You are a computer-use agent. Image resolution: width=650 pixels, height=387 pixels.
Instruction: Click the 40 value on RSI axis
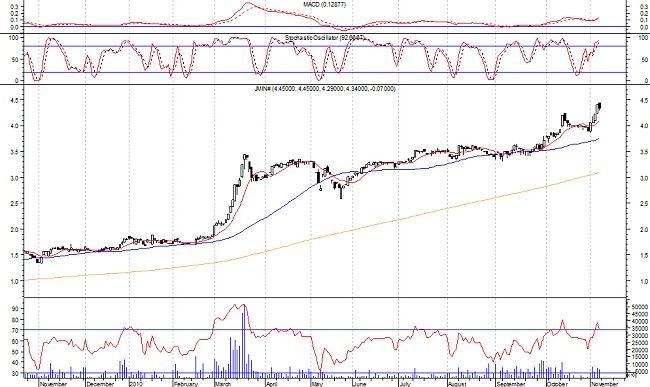pyautogui.click(x=15, y=363)
